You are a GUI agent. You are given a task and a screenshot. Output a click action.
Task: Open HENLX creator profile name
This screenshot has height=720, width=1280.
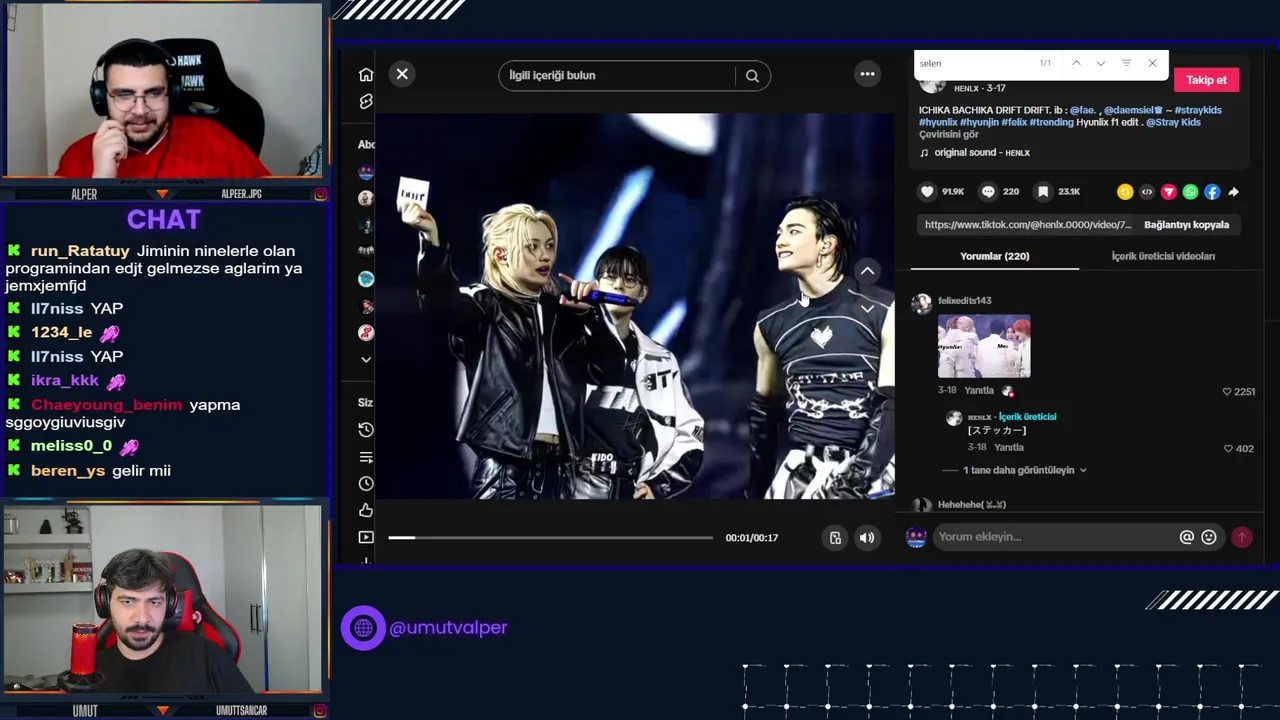965,89
